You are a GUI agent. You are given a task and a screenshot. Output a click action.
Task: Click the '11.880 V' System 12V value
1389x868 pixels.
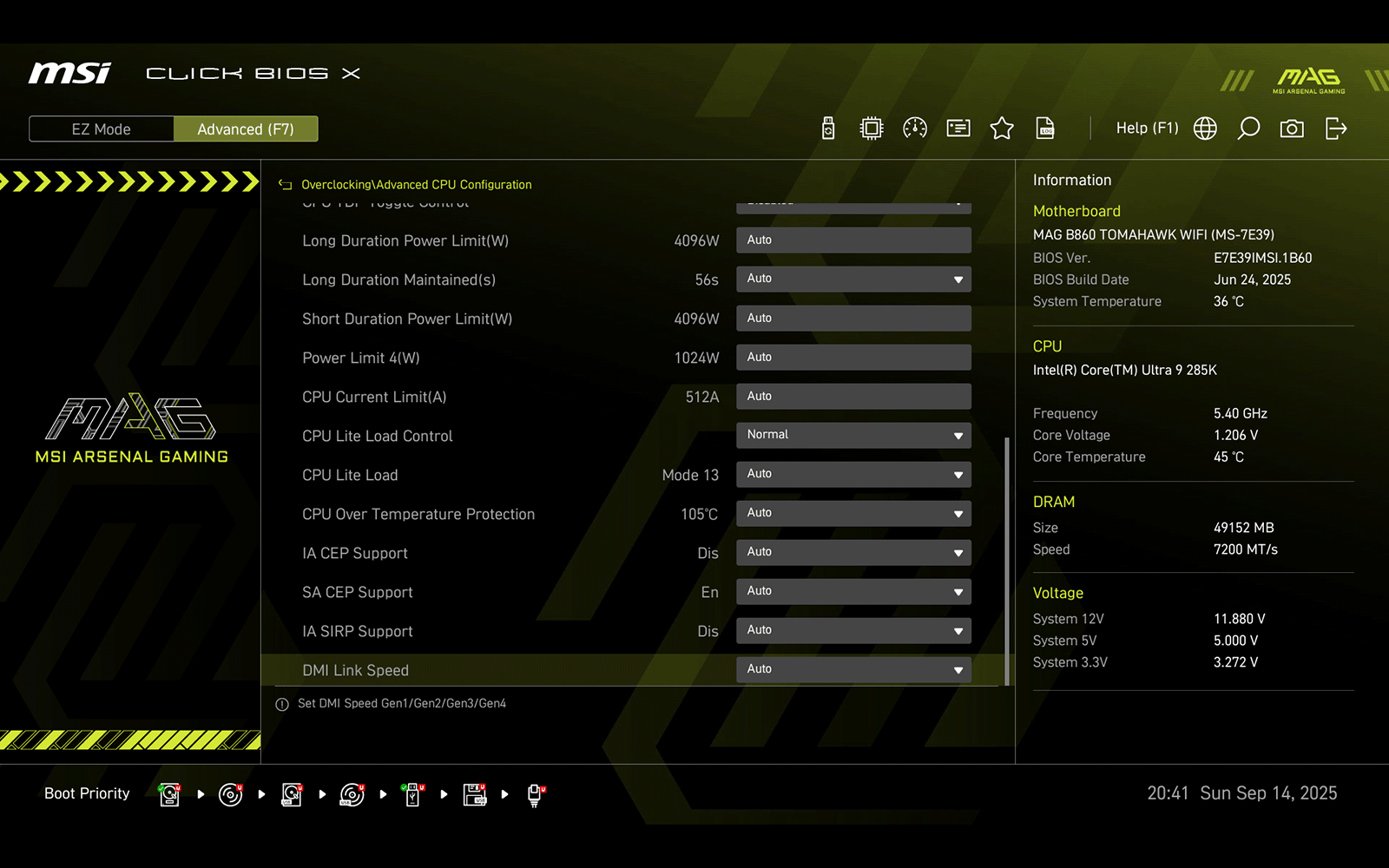pos(1240,619)
